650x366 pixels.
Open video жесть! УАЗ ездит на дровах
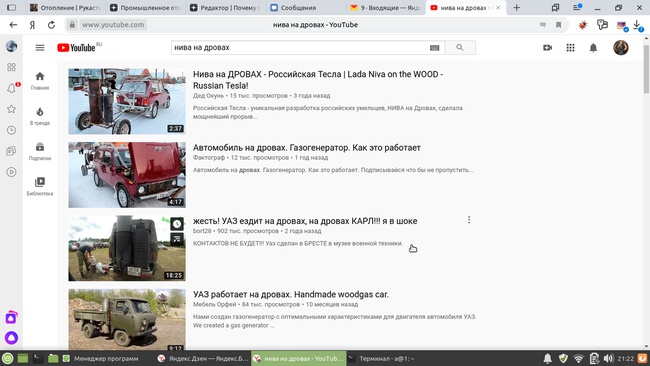click(x=305, y=221)
